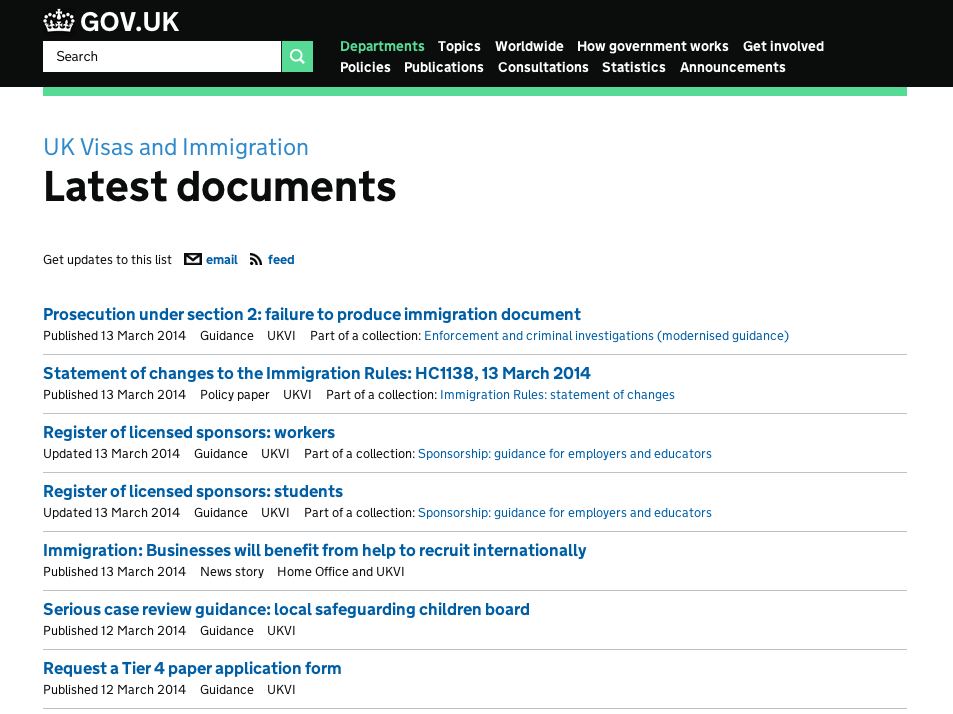953x714 pixels.
Task: Open Register of licensed sponsors: workers
Action: pyautogui.click(x=189, y=432)
